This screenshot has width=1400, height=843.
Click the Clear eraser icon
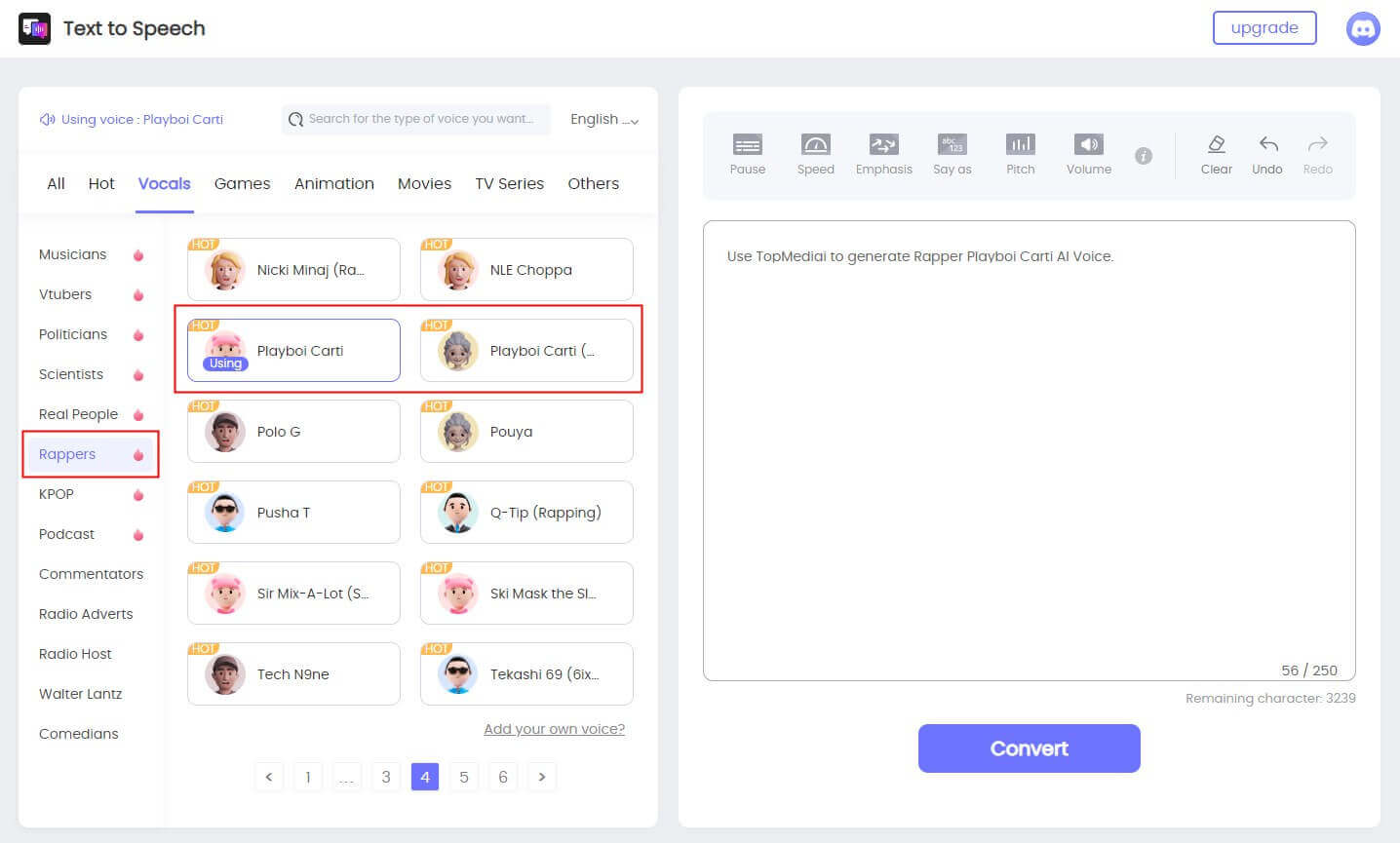1217,144
